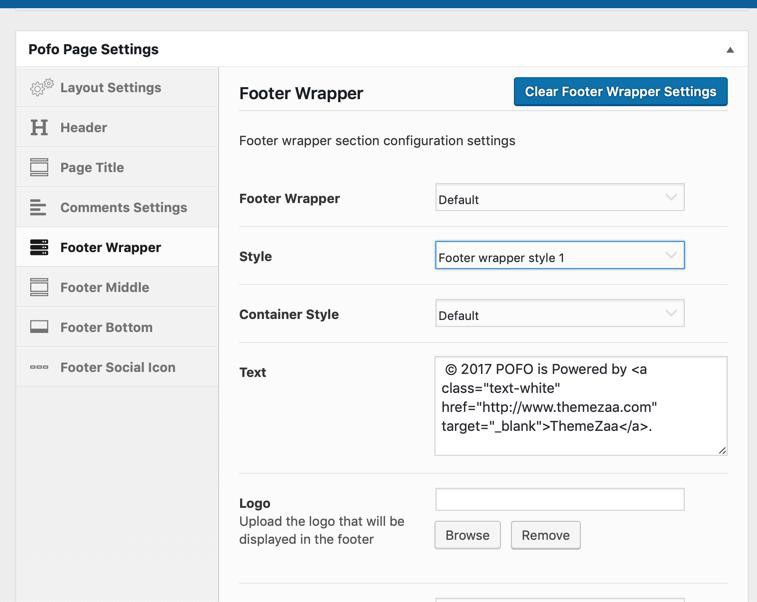Click the Remove logo button
This screenshot has height=602, width=757.
pyautogui.click(x=545, y=535)
